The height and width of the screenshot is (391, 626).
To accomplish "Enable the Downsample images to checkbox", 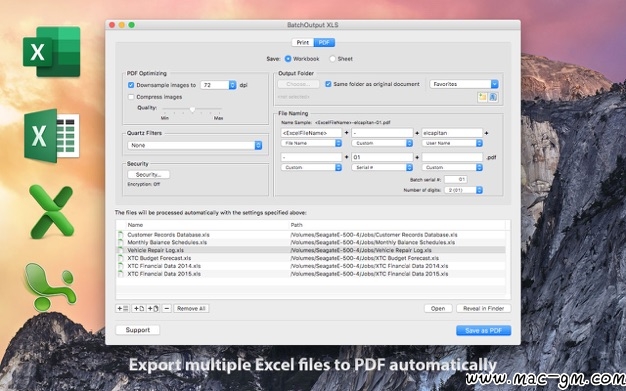I will (131, 85).
